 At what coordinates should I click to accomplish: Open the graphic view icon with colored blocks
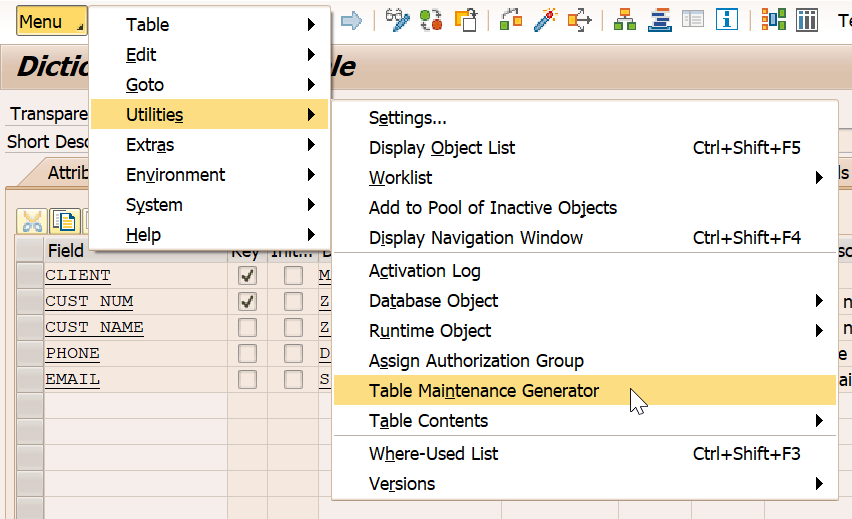(773, 21)
